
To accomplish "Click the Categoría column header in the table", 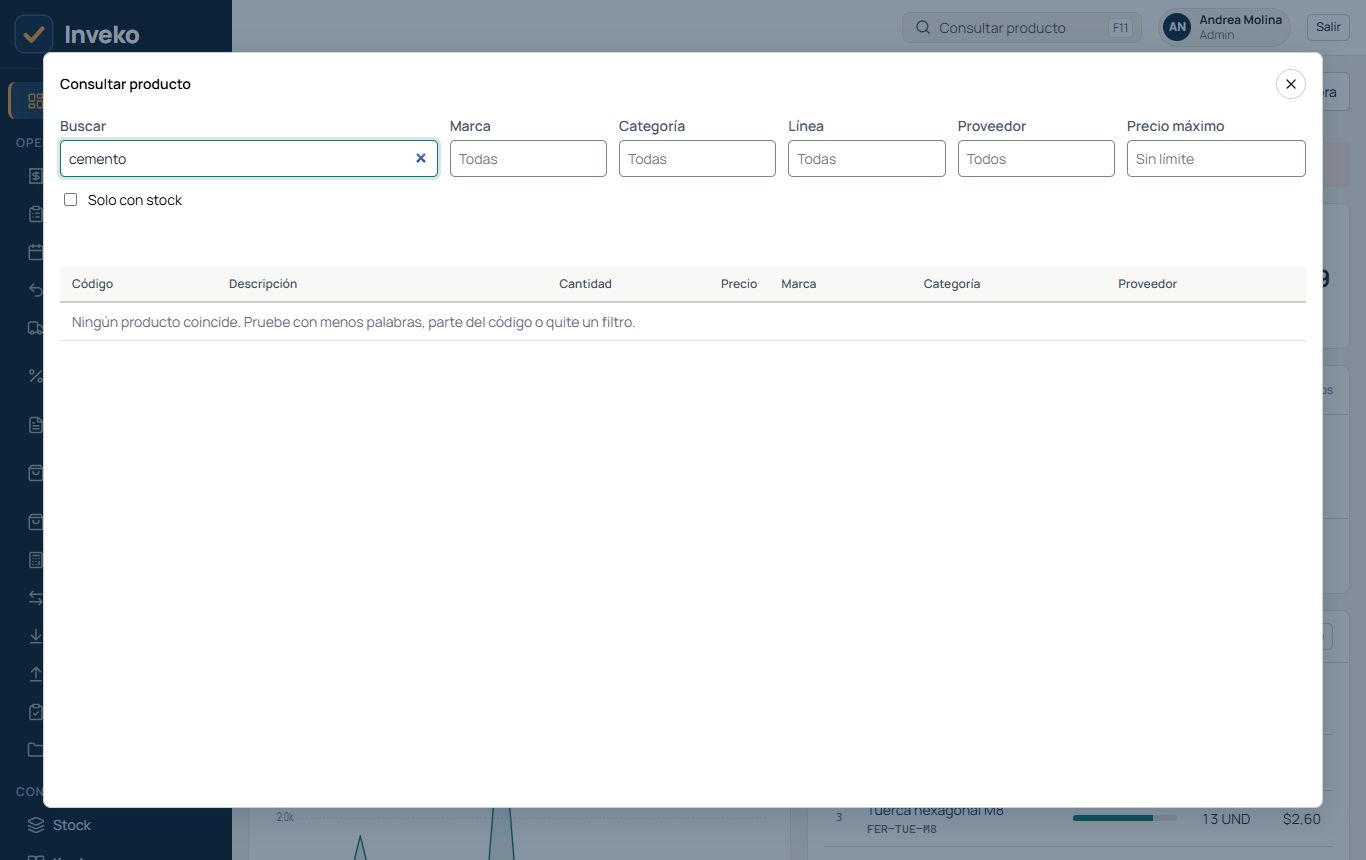I will [952, 284].
